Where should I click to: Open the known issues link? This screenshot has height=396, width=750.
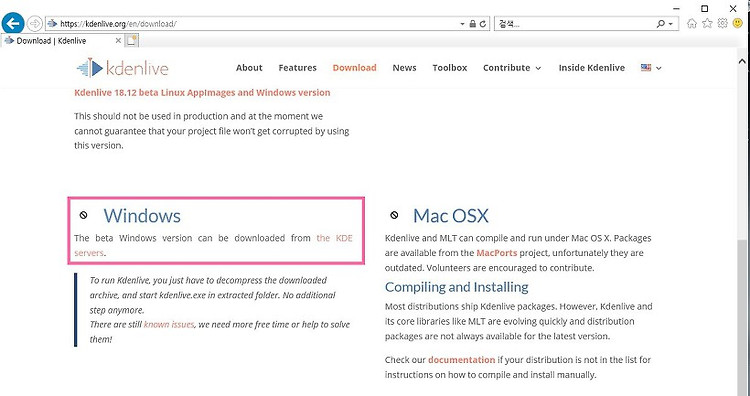[169, 324]
